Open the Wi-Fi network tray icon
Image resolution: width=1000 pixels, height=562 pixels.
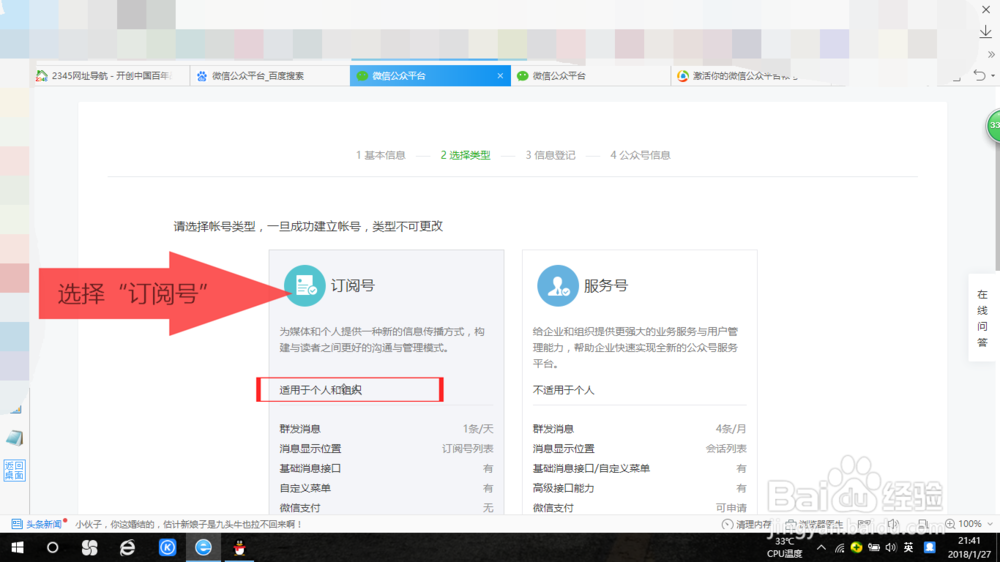(839, 548)
